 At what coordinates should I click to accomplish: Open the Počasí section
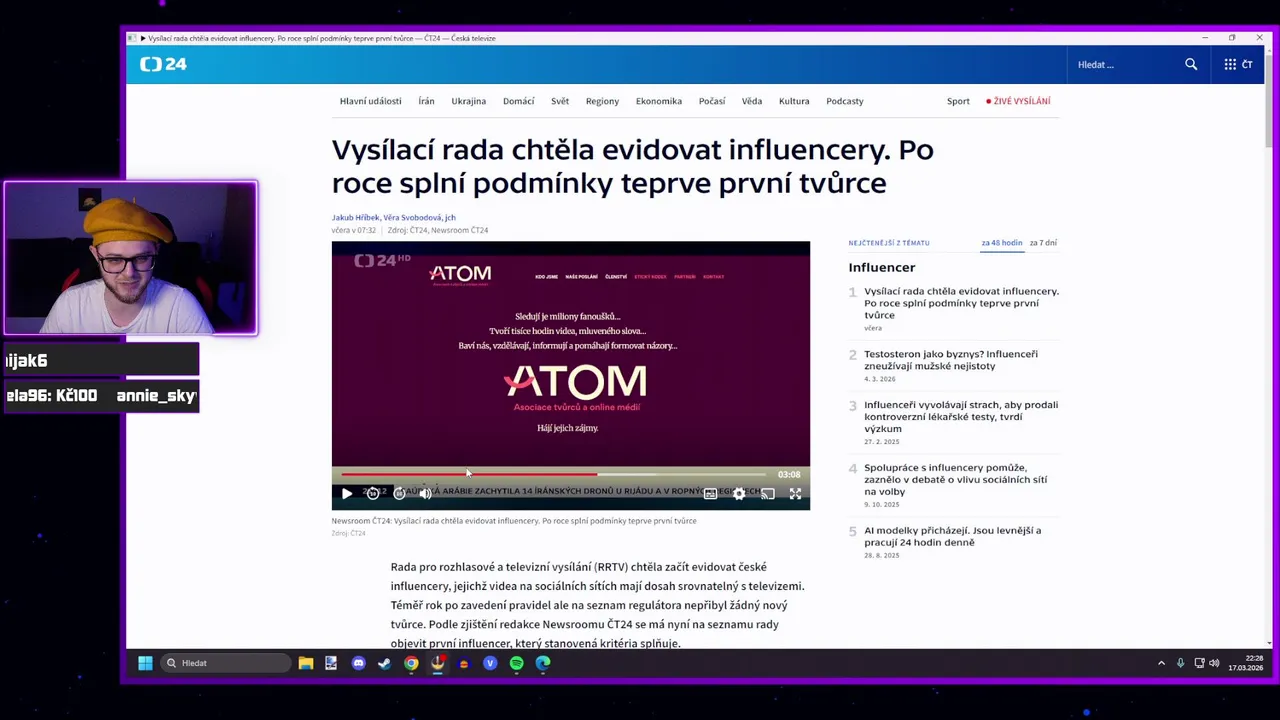point(712,101)
